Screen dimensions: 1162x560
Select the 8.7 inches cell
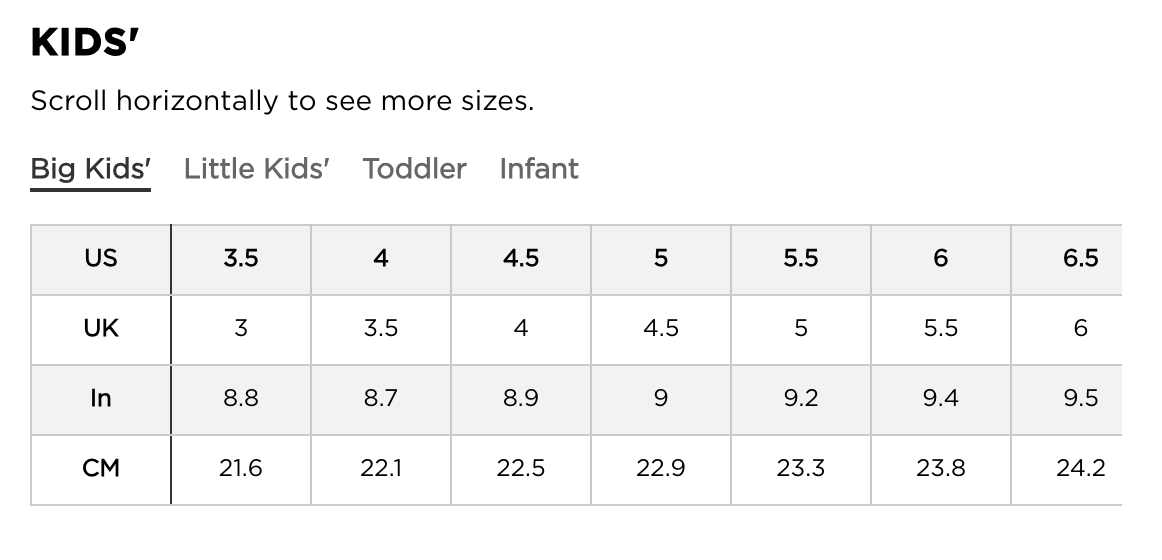pyautogui.click(x=381, y=399)
